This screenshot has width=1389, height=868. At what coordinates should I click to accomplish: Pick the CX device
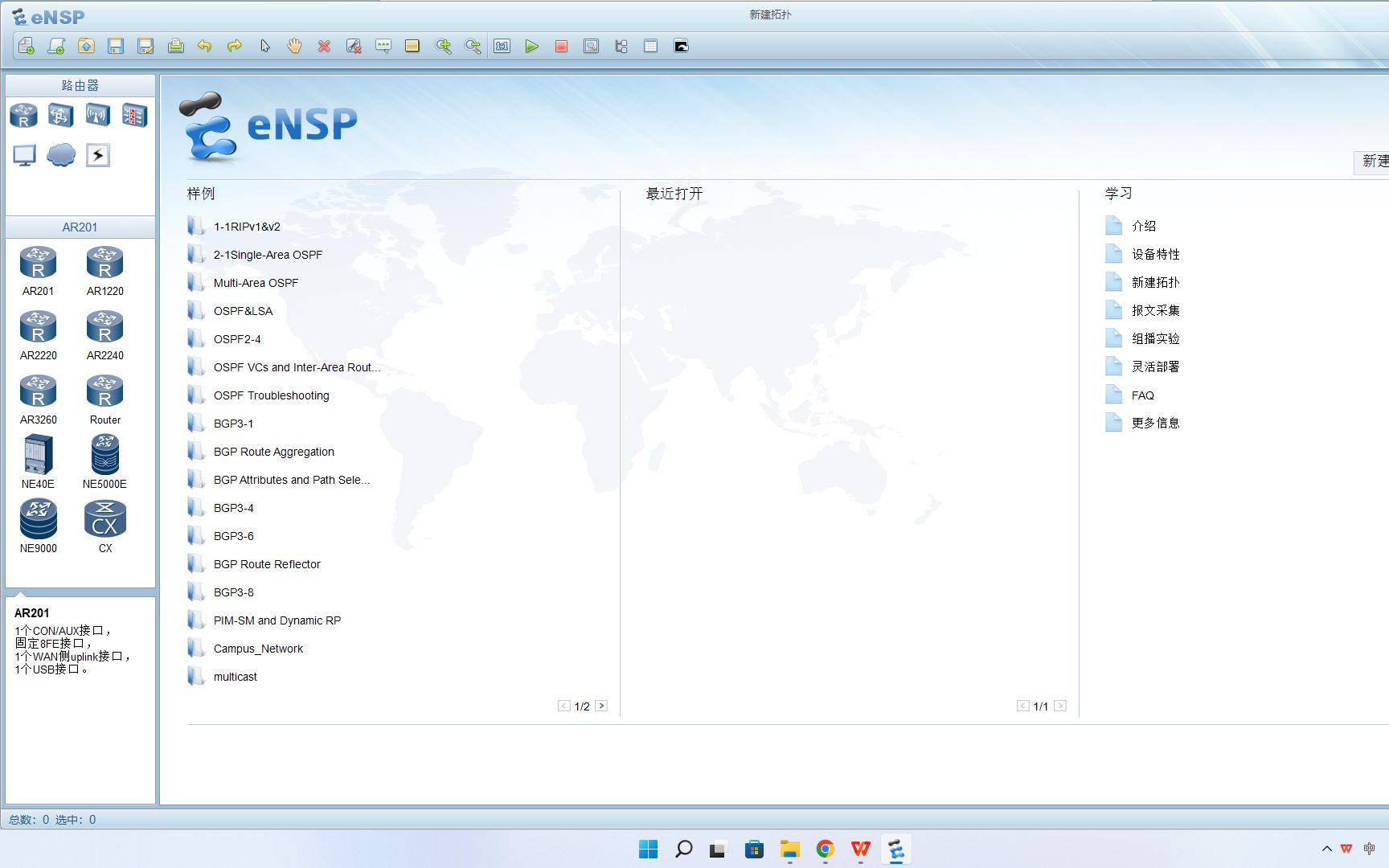click(105, 527)
